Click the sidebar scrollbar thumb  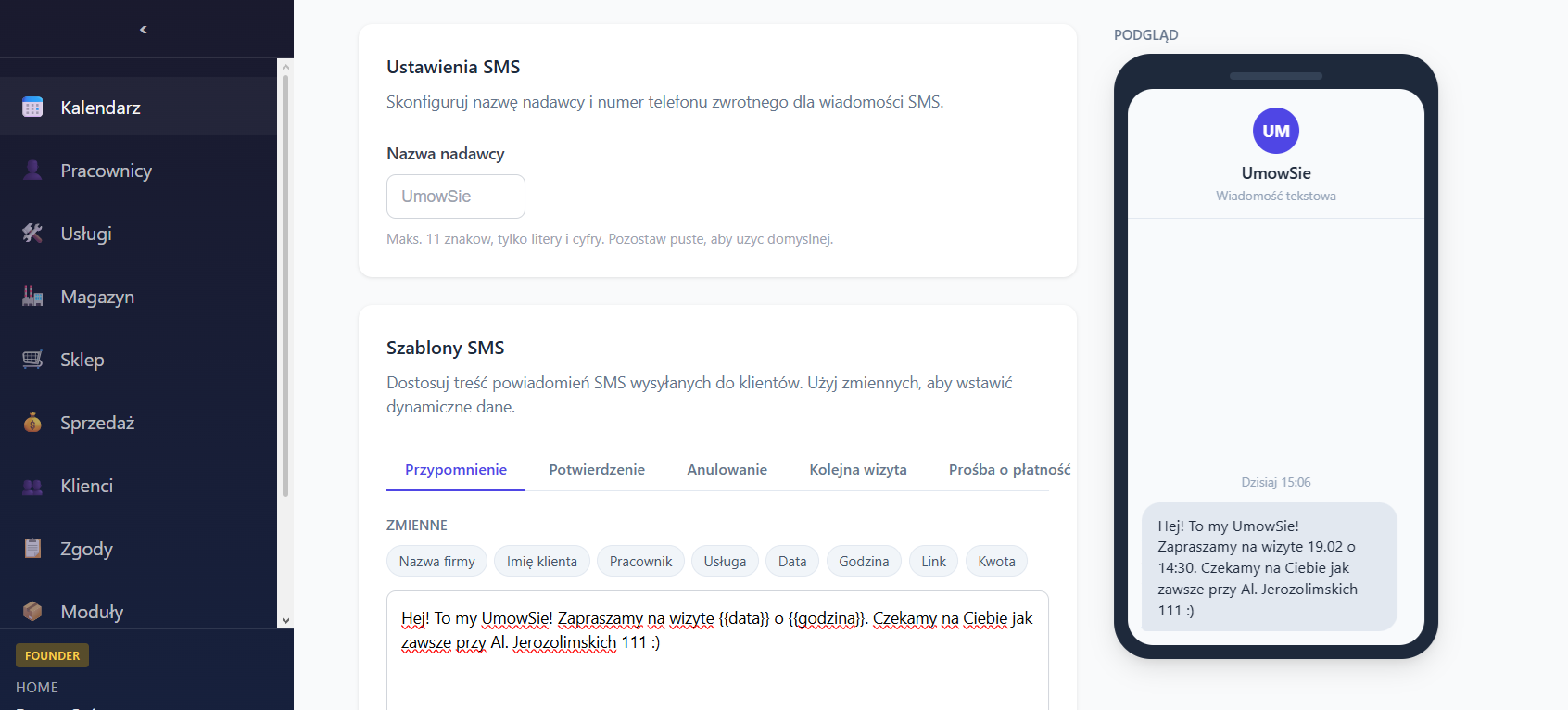coord(285,285)
